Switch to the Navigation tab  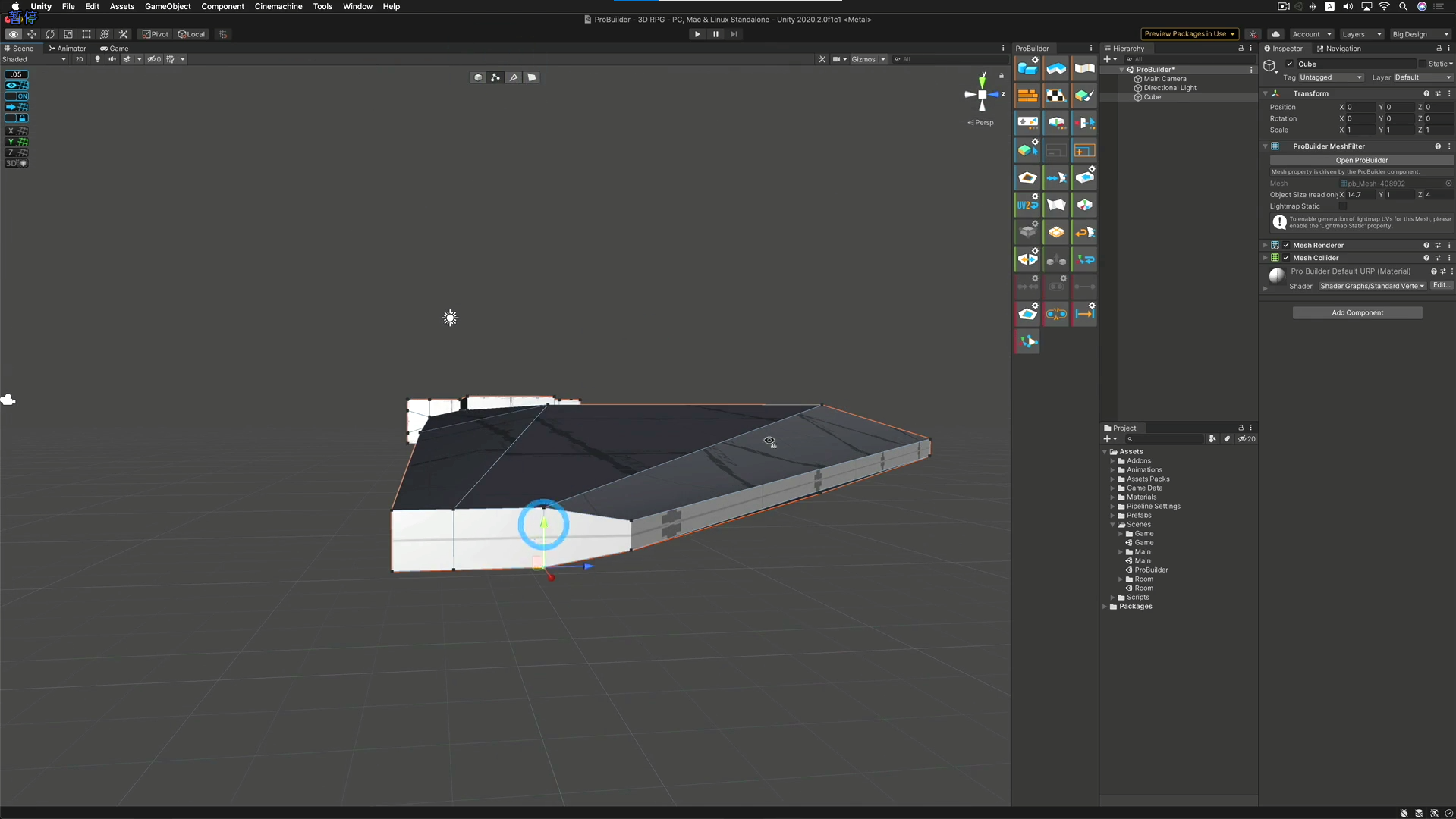pos(1340,49)
